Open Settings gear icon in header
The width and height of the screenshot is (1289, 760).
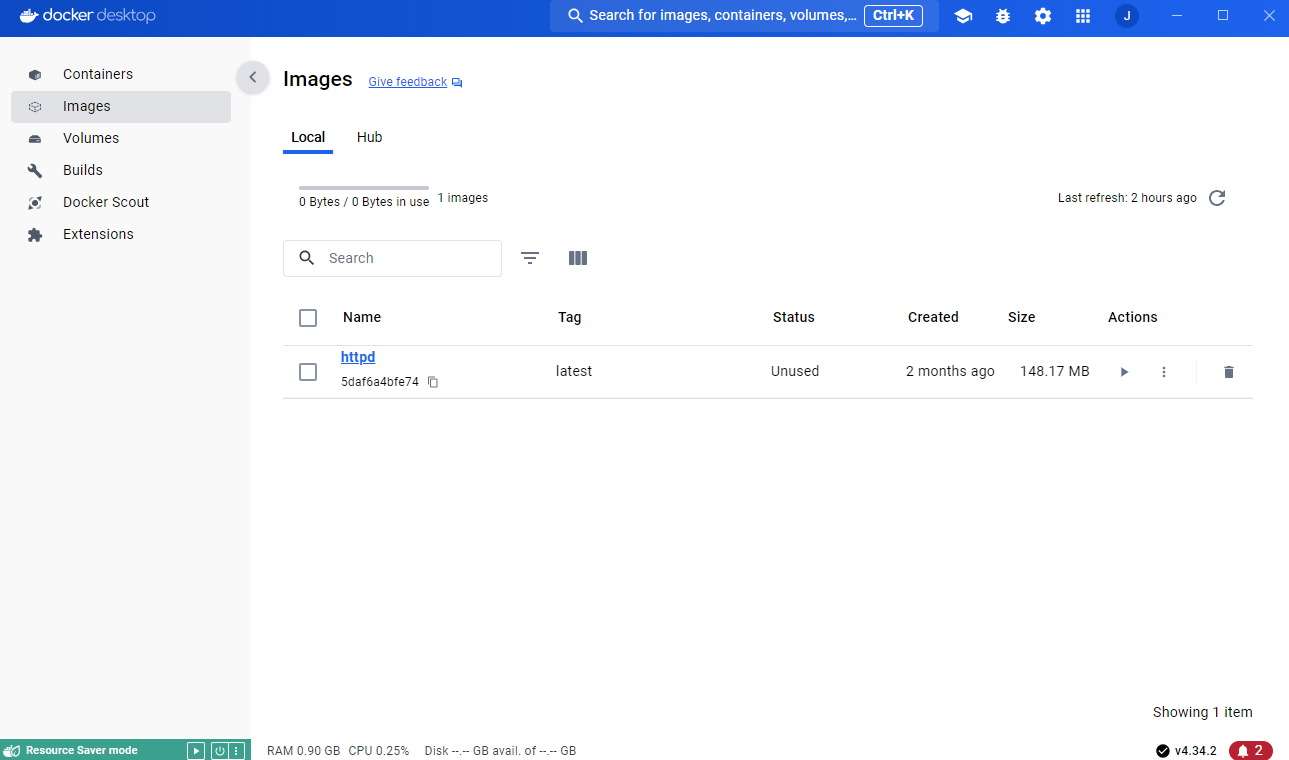[x=1043, y=16]
